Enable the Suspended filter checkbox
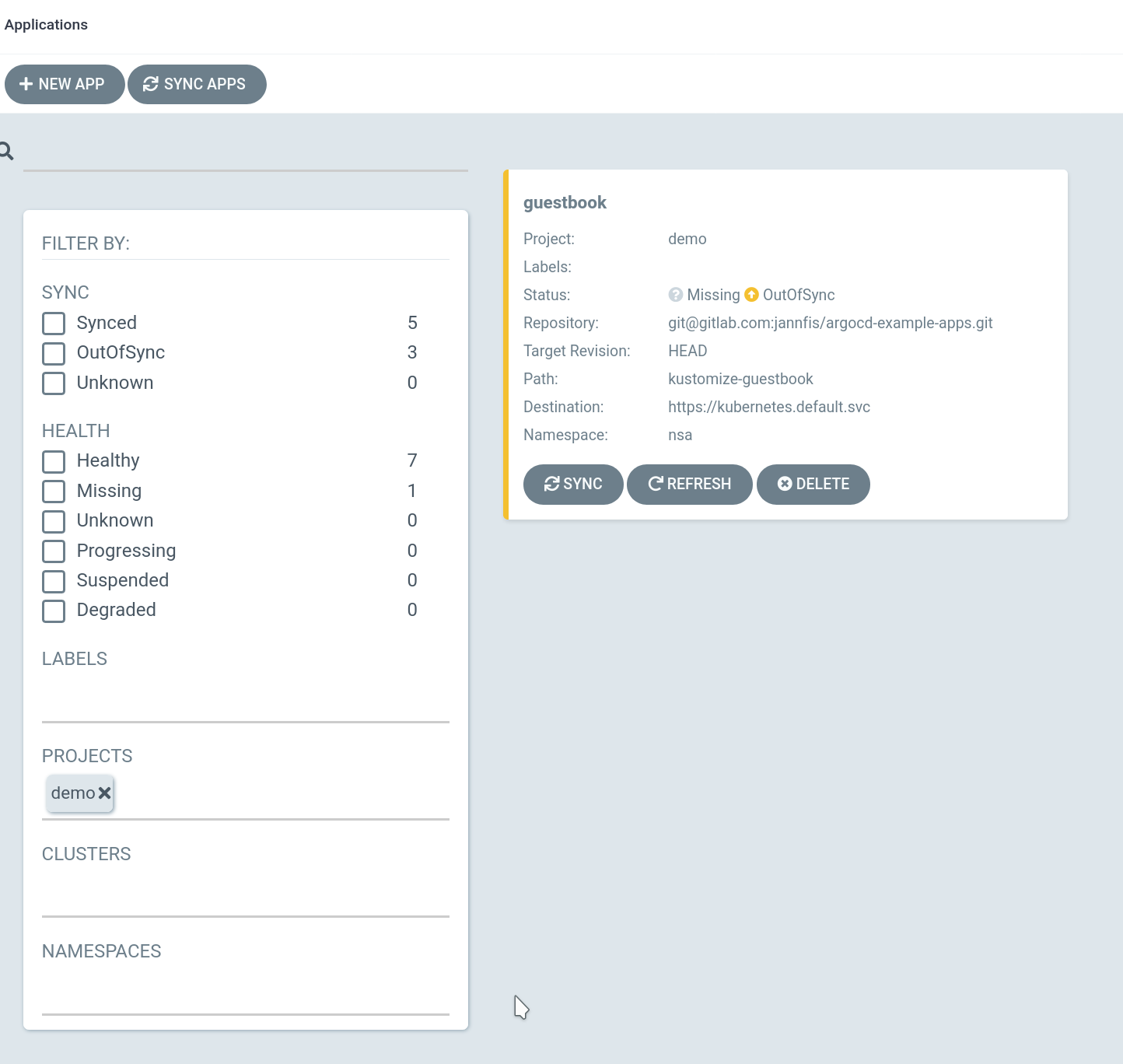This screenshot has width=1123, height=1064. (x=54, y=581)
